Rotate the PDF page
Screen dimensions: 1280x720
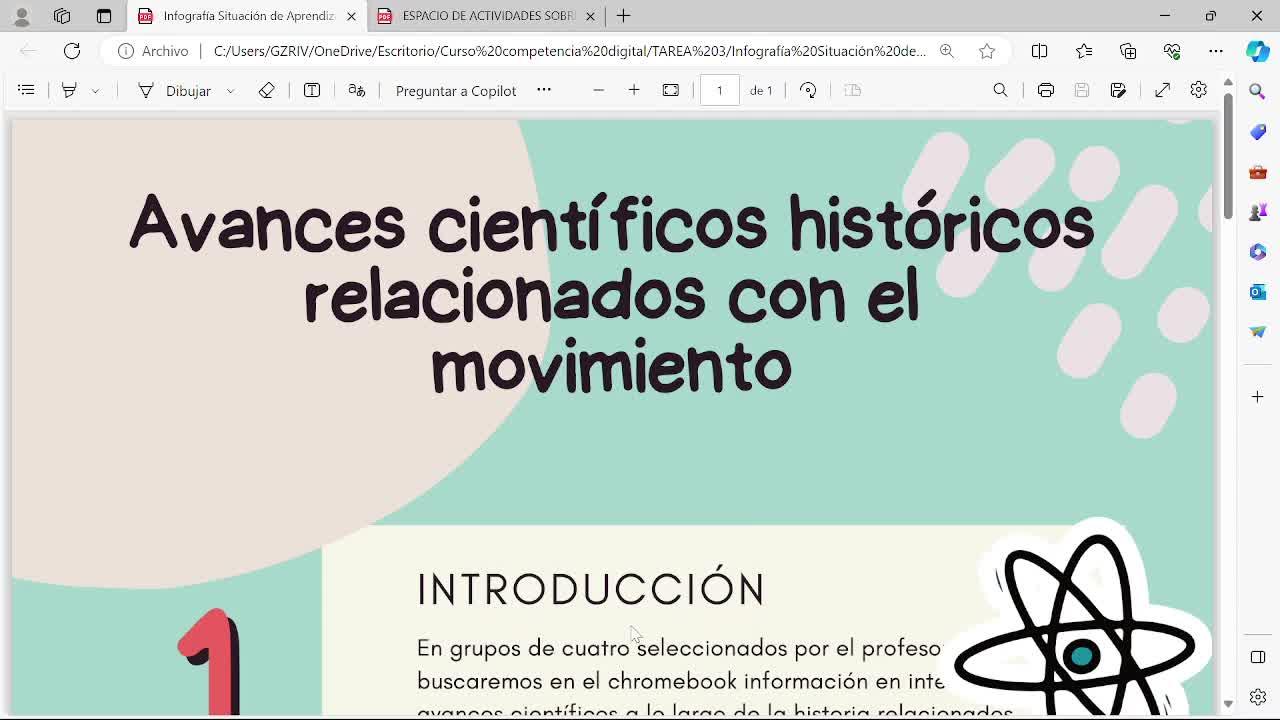tap(808, 90)
